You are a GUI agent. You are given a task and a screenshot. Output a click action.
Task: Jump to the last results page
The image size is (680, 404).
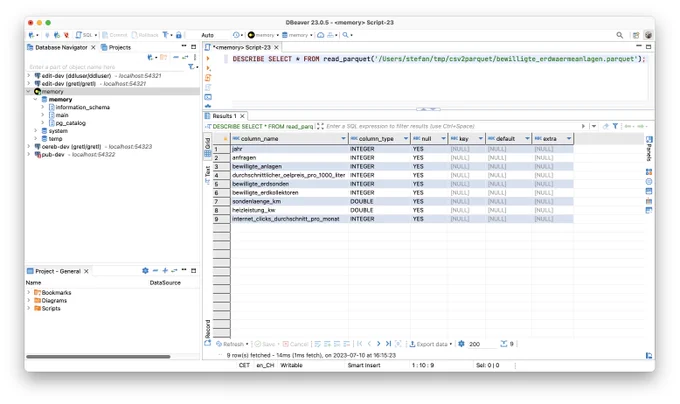click(388, 344)
